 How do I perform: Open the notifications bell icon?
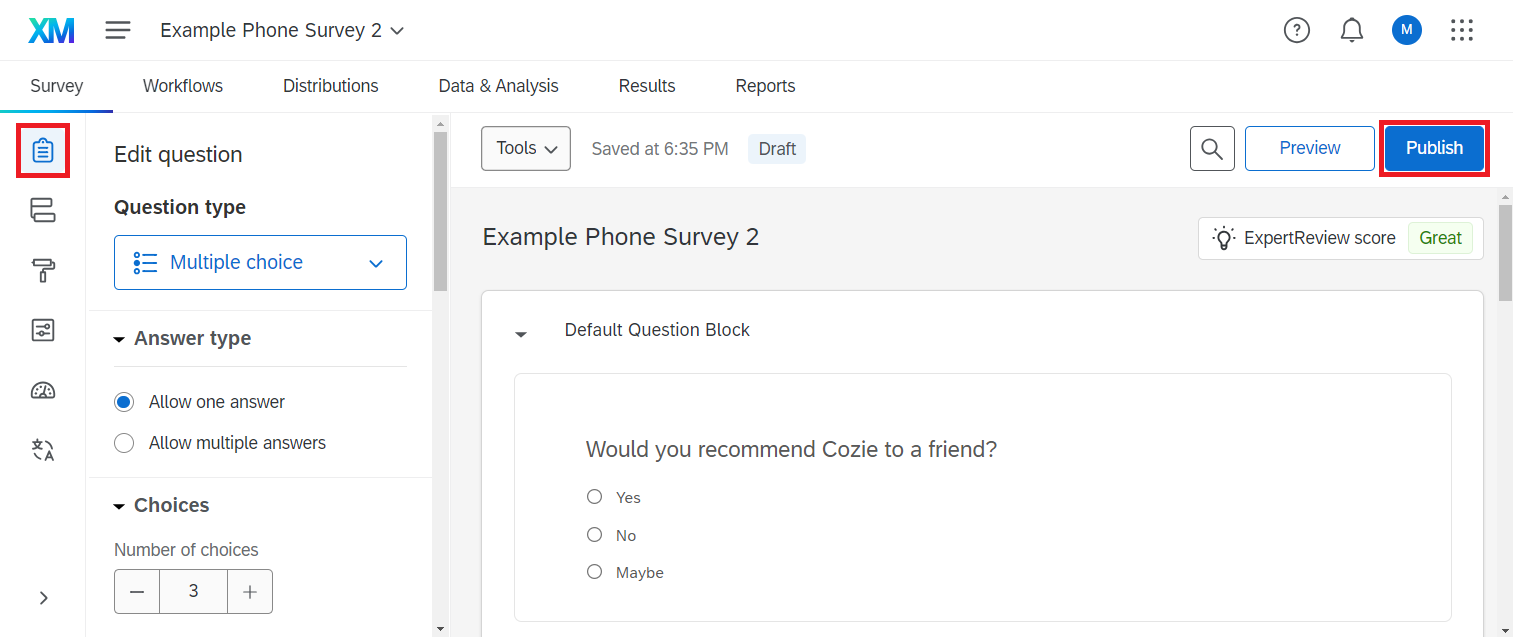1351,30
